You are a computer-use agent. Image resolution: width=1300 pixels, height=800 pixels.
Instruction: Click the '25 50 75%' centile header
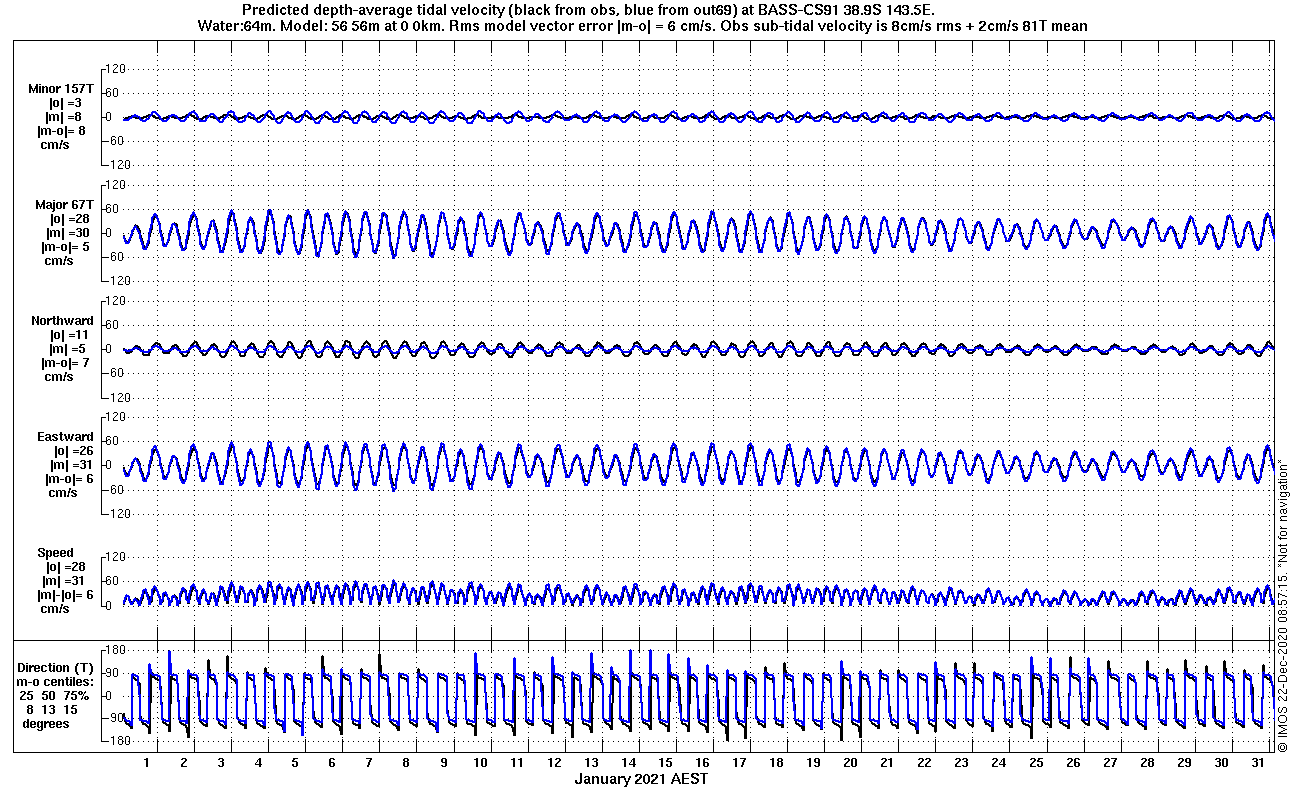(x=56, y=695)
